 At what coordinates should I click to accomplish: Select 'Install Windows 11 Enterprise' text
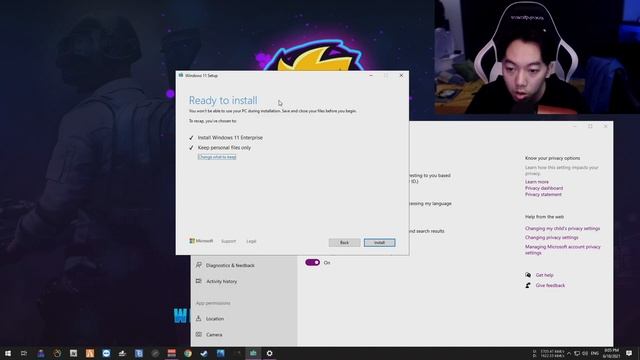pos(230,138)
